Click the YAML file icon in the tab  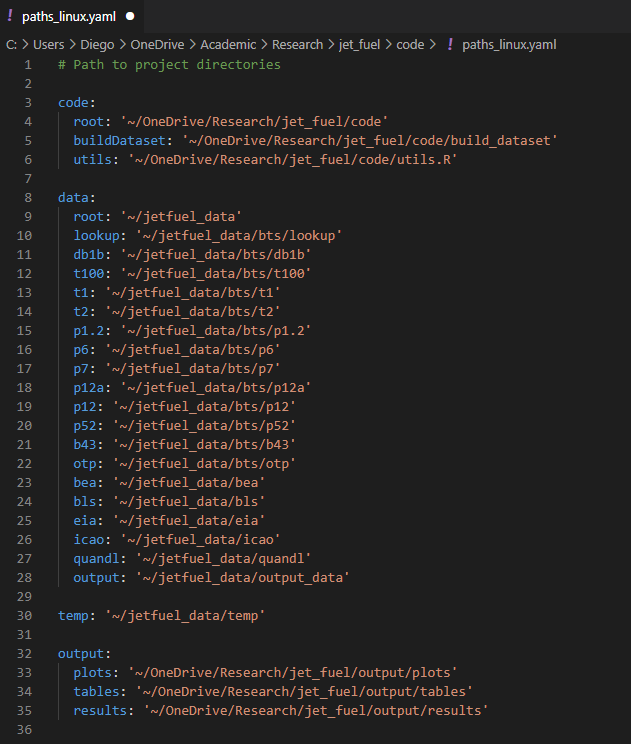click(10, 17)
